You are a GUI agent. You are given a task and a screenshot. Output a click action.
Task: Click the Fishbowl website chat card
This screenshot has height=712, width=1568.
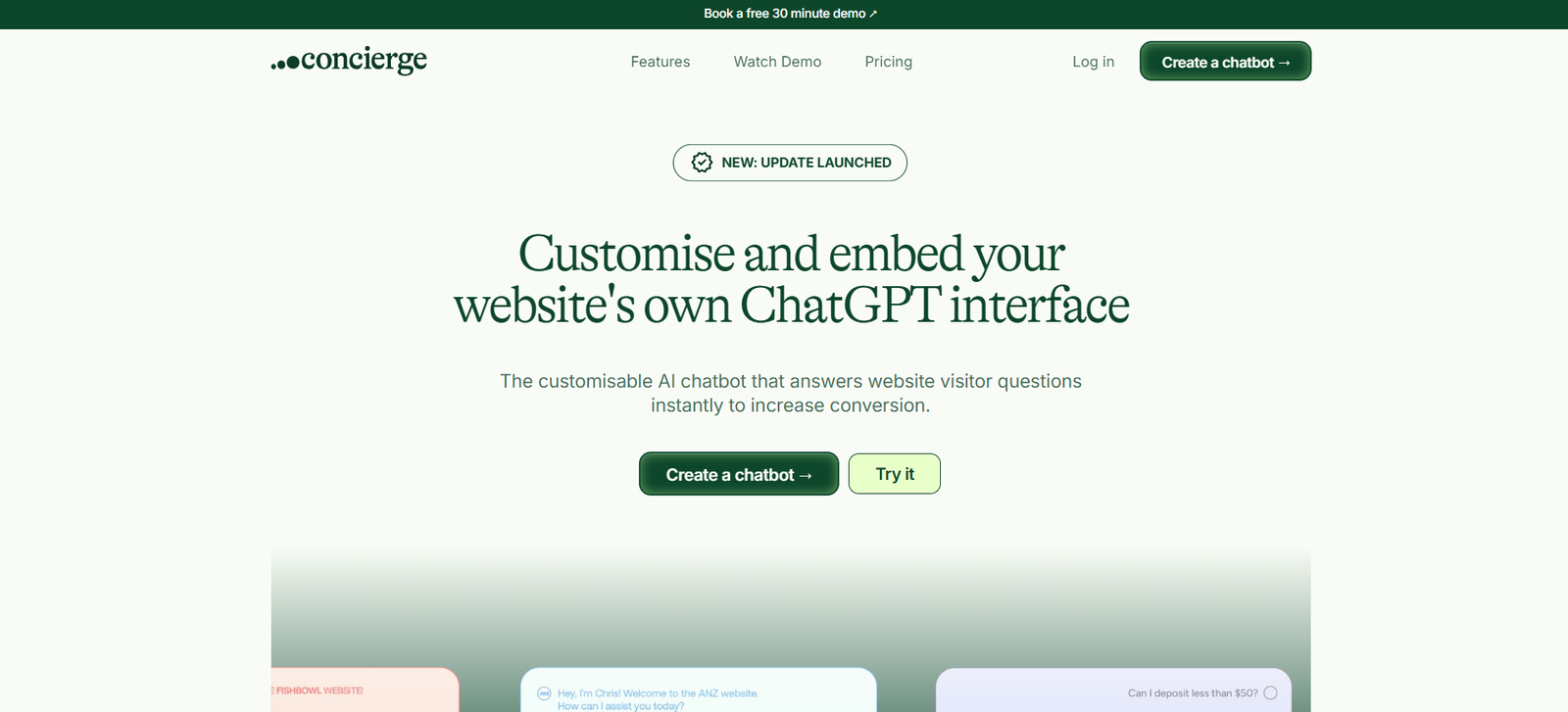tap(365, 691)
